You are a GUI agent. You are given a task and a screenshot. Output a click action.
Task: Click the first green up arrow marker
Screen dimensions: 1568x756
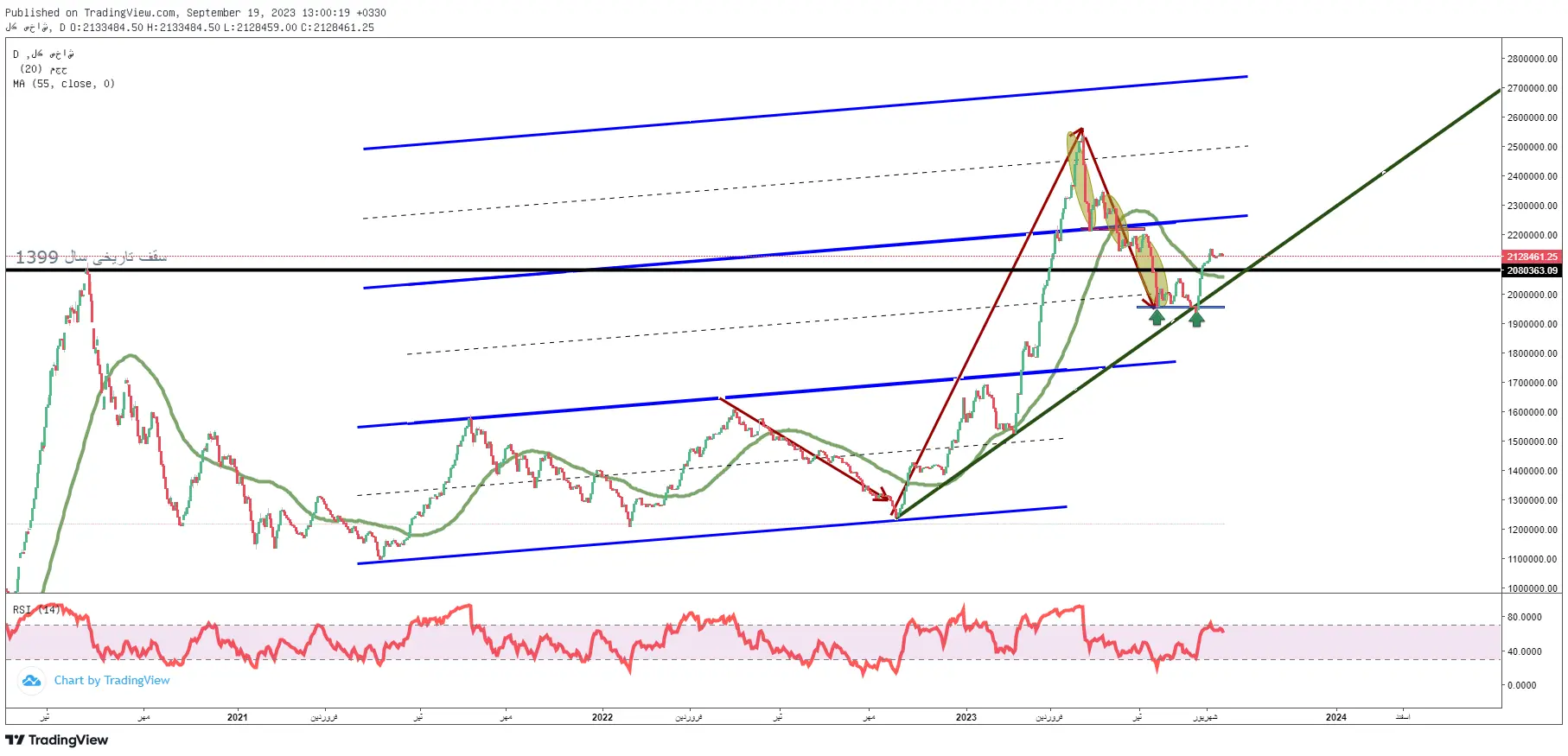(1157, 317)
